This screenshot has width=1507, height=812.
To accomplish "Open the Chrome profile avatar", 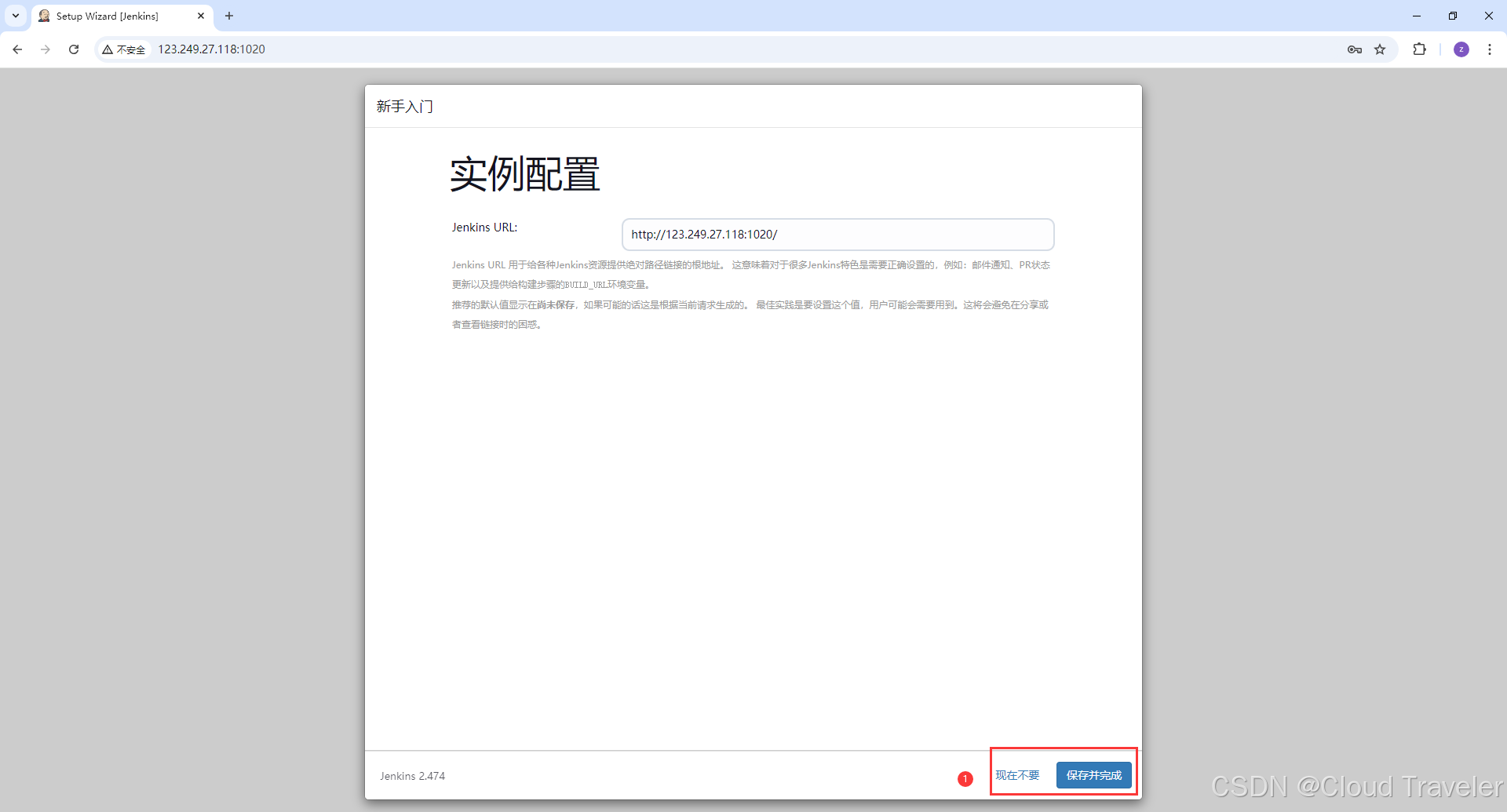I will pos(1461,49).
